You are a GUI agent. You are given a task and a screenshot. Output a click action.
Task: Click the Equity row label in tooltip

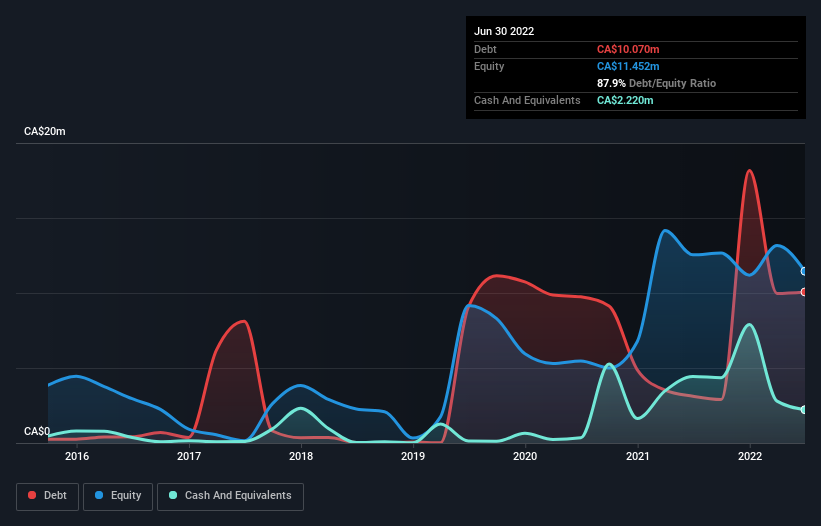(x=489, y=66)
